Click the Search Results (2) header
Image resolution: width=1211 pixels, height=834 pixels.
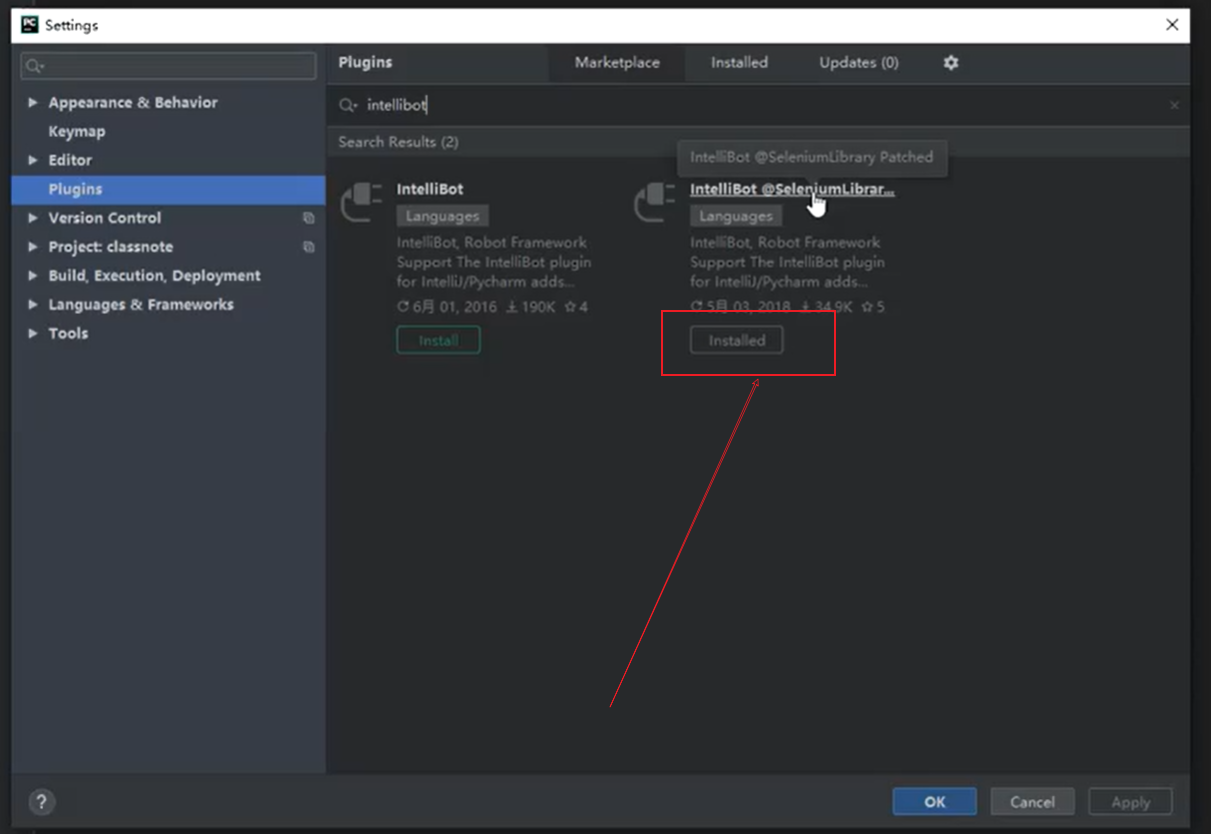tap(398, 142)
